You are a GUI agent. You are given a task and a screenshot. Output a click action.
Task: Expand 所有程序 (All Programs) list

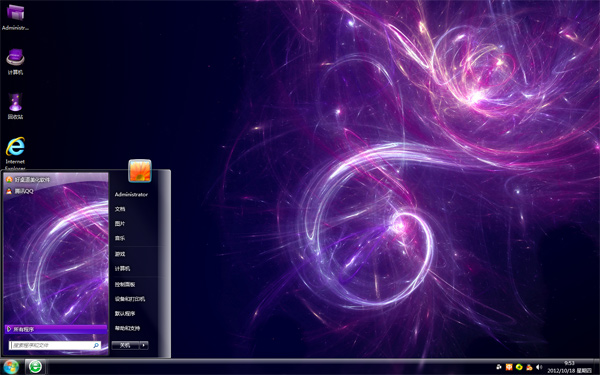(56, 329)
